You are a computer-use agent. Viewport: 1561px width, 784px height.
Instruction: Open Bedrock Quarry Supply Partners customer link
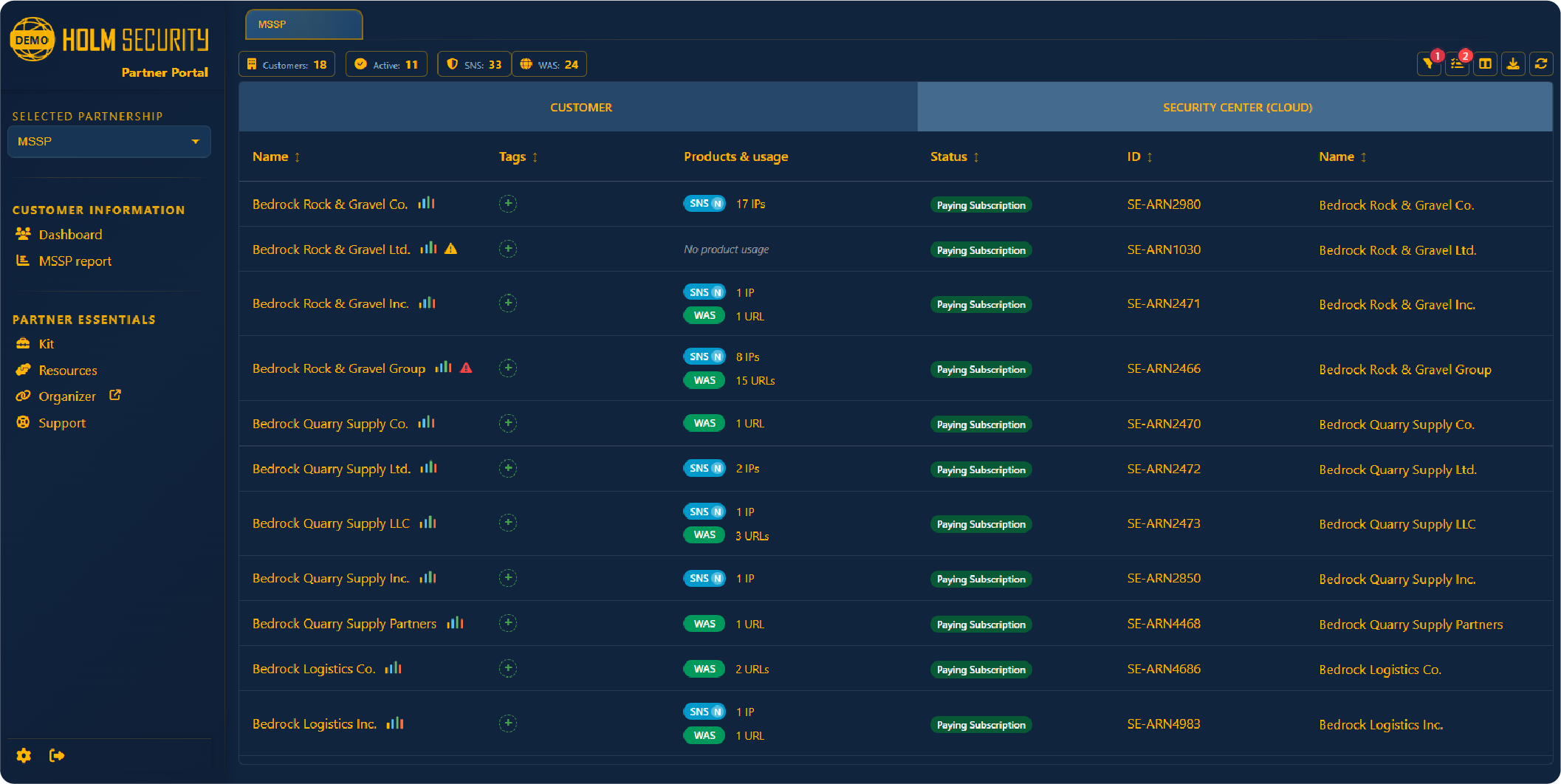[x=344, y=624]
